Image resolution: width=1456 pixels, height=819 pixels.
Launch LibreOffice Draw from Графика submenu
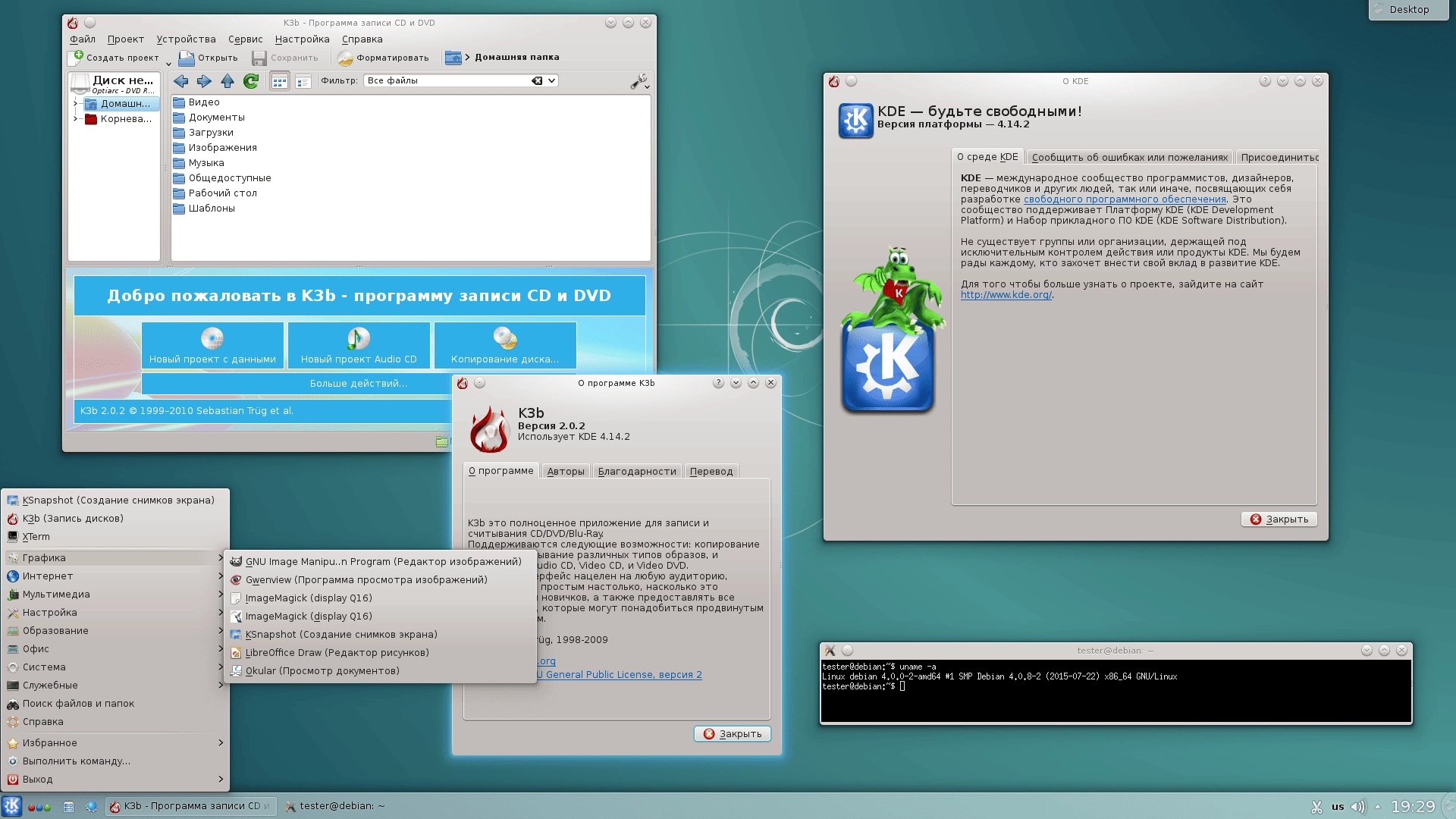pyautogui.click(x=380, y=653)
